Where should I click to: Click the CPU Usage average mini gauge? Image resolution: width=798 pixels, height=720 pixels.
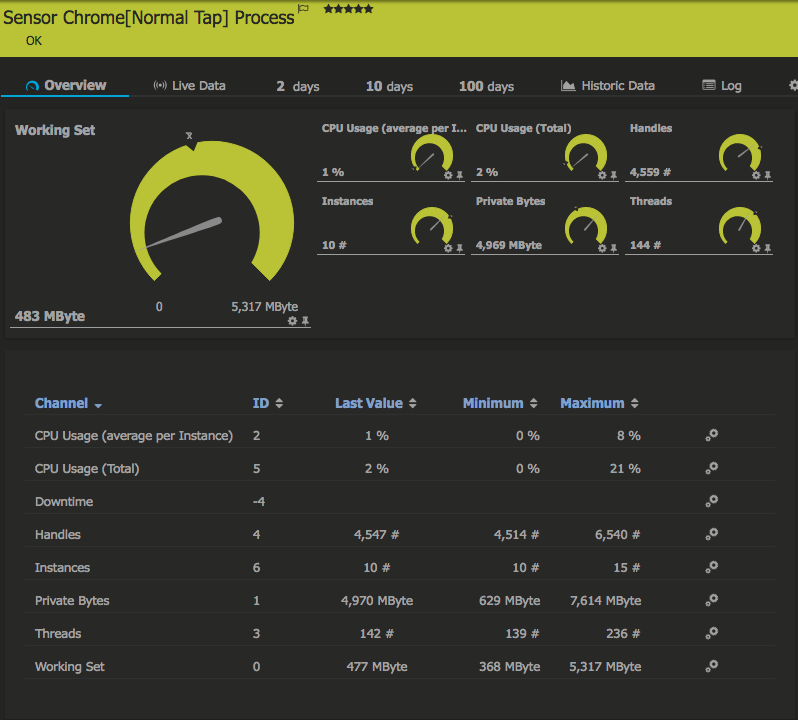point(432,153)
